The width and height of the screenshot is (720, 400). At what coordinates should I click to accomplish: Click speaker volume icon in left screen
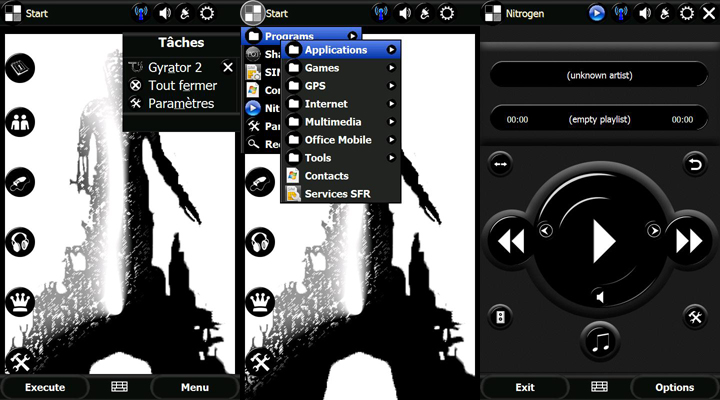[x=164, y=13]
